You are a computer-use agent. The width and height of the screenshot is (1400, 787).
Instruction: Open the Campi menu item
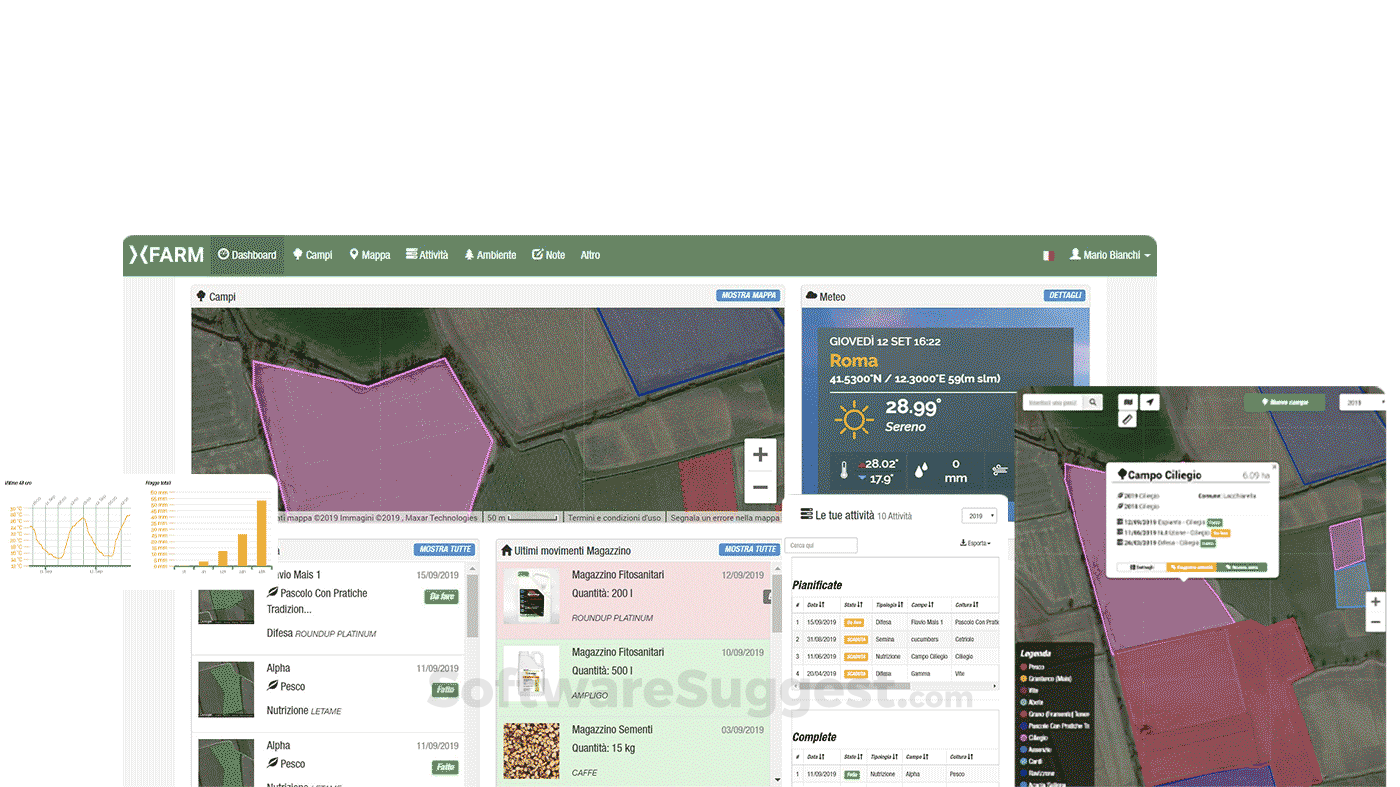312,255
